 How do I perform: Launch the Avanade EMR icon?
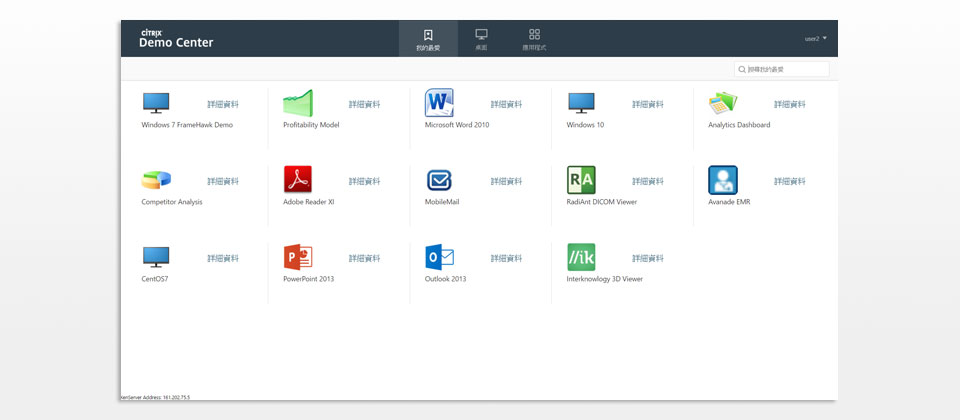point(723,179)
